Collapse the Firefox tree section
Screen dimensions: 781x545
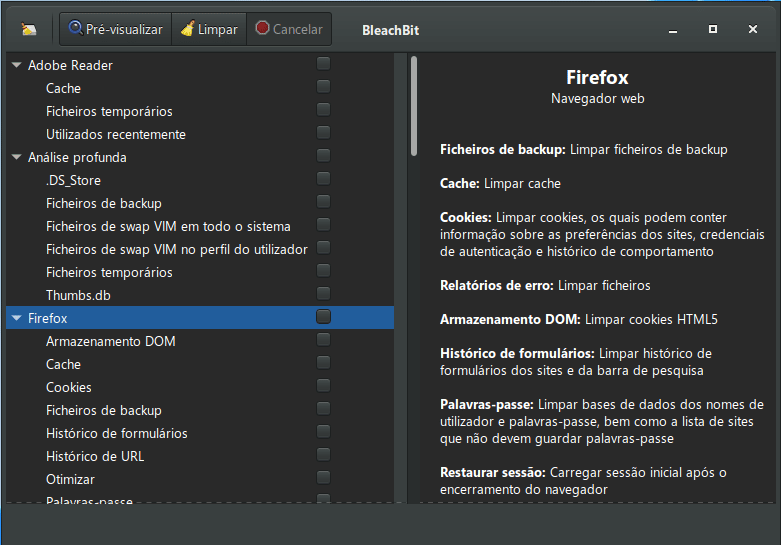[x=16, y=318]
